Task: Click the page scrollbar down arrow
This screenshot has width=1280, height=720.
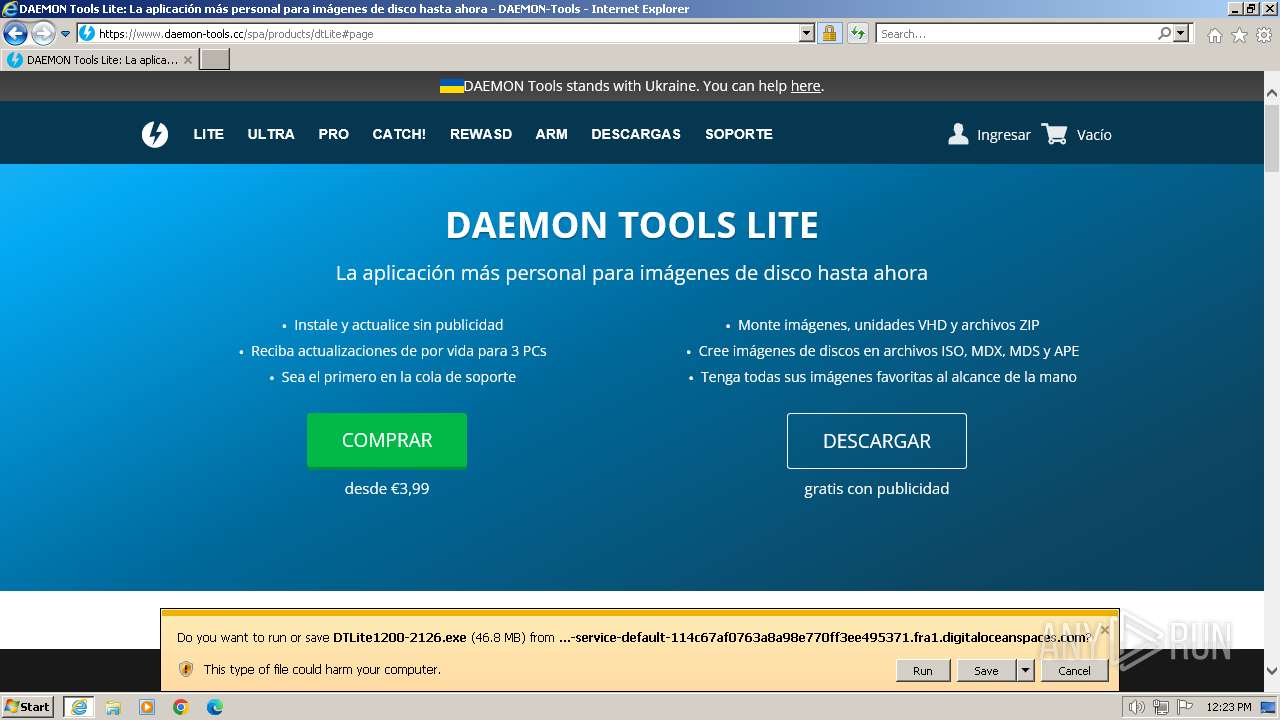Action: point(1272,671)
